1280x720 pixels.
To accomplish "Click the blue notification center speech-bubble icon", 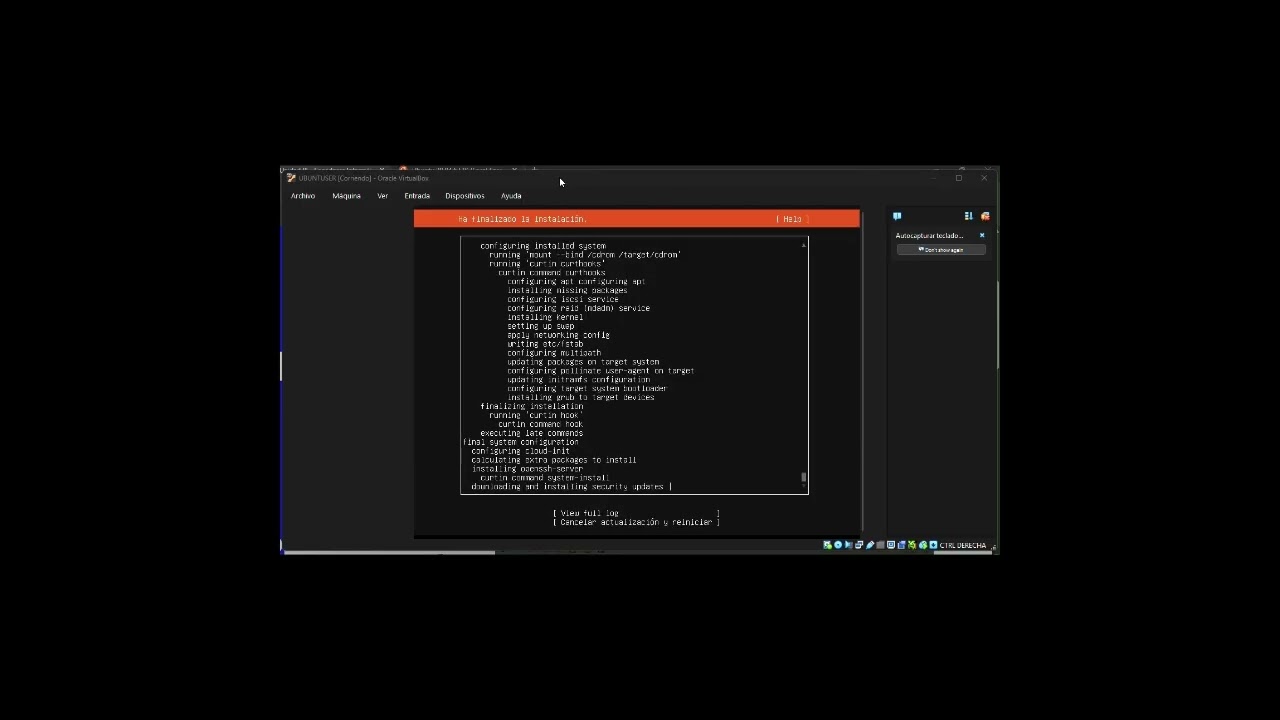I will click(897, 216).
